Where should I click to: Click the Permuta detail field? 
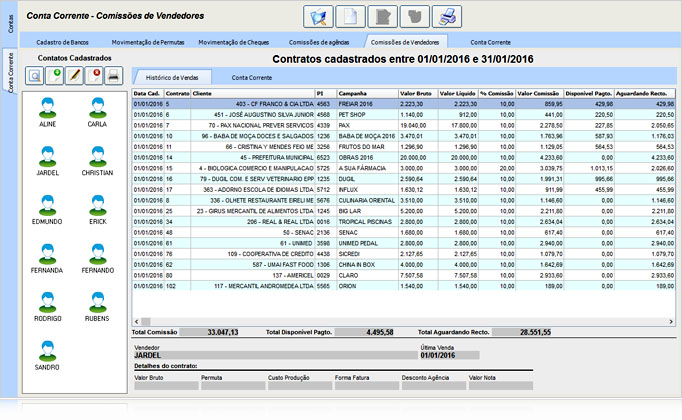pos(233,386)
